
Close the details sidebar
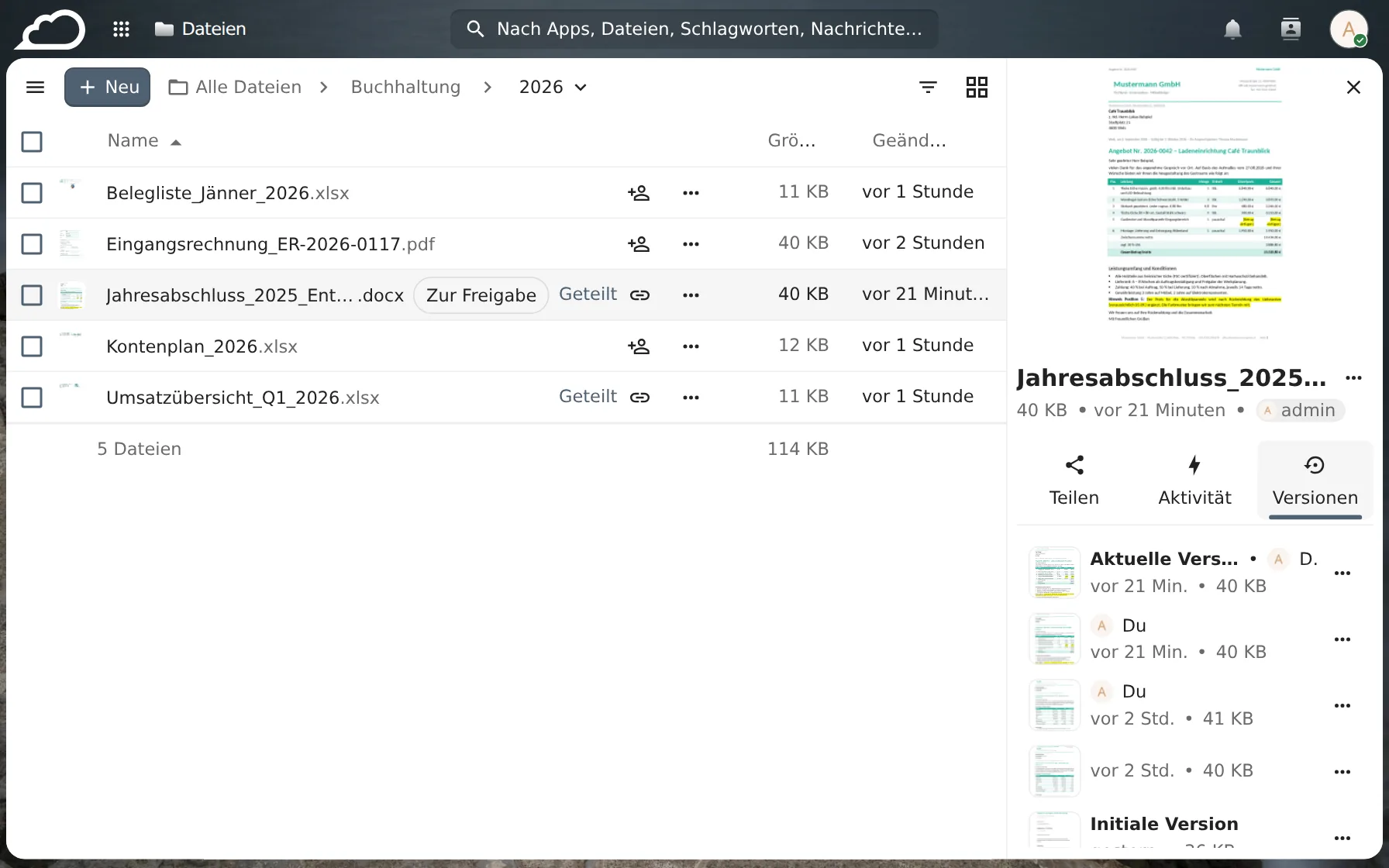[1353, 87]
